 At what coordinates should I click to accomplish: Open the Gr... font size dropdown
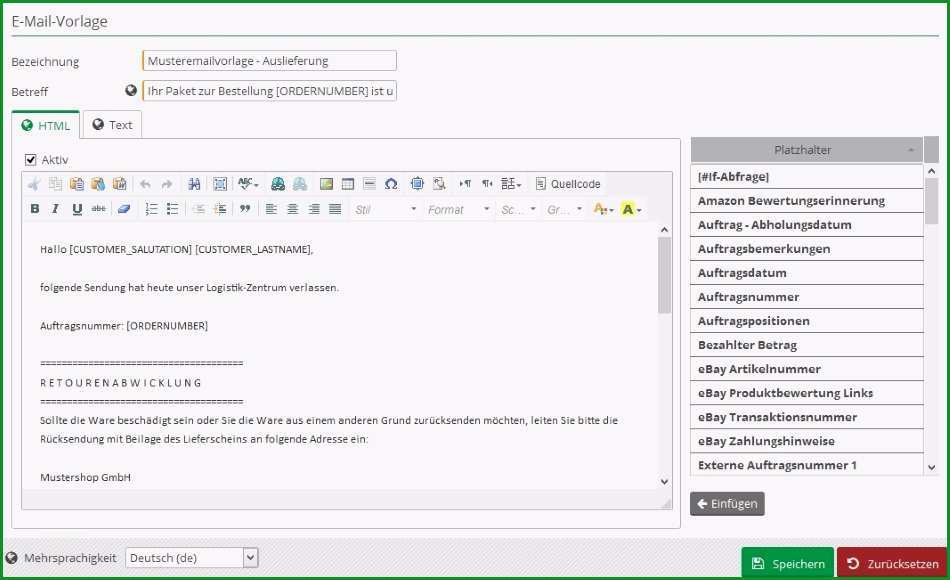point(564,210)
